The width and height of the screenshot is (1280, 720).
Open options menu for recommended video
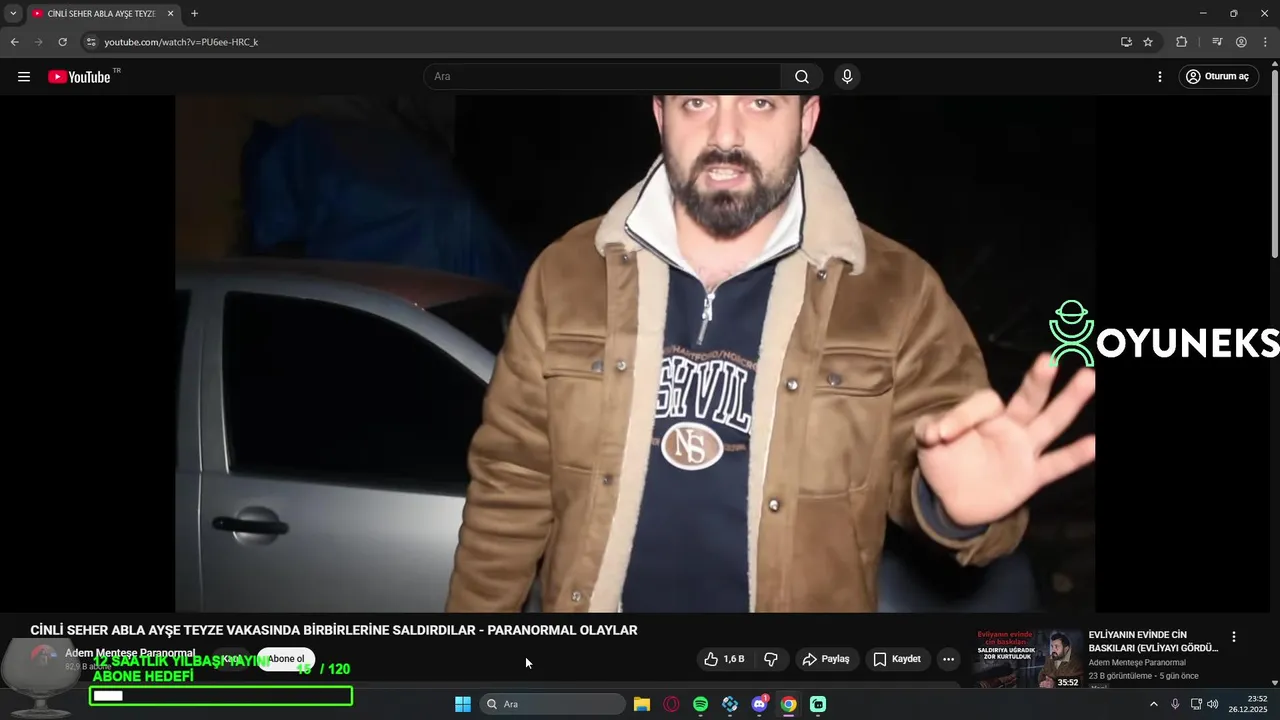click(1233, 637)
